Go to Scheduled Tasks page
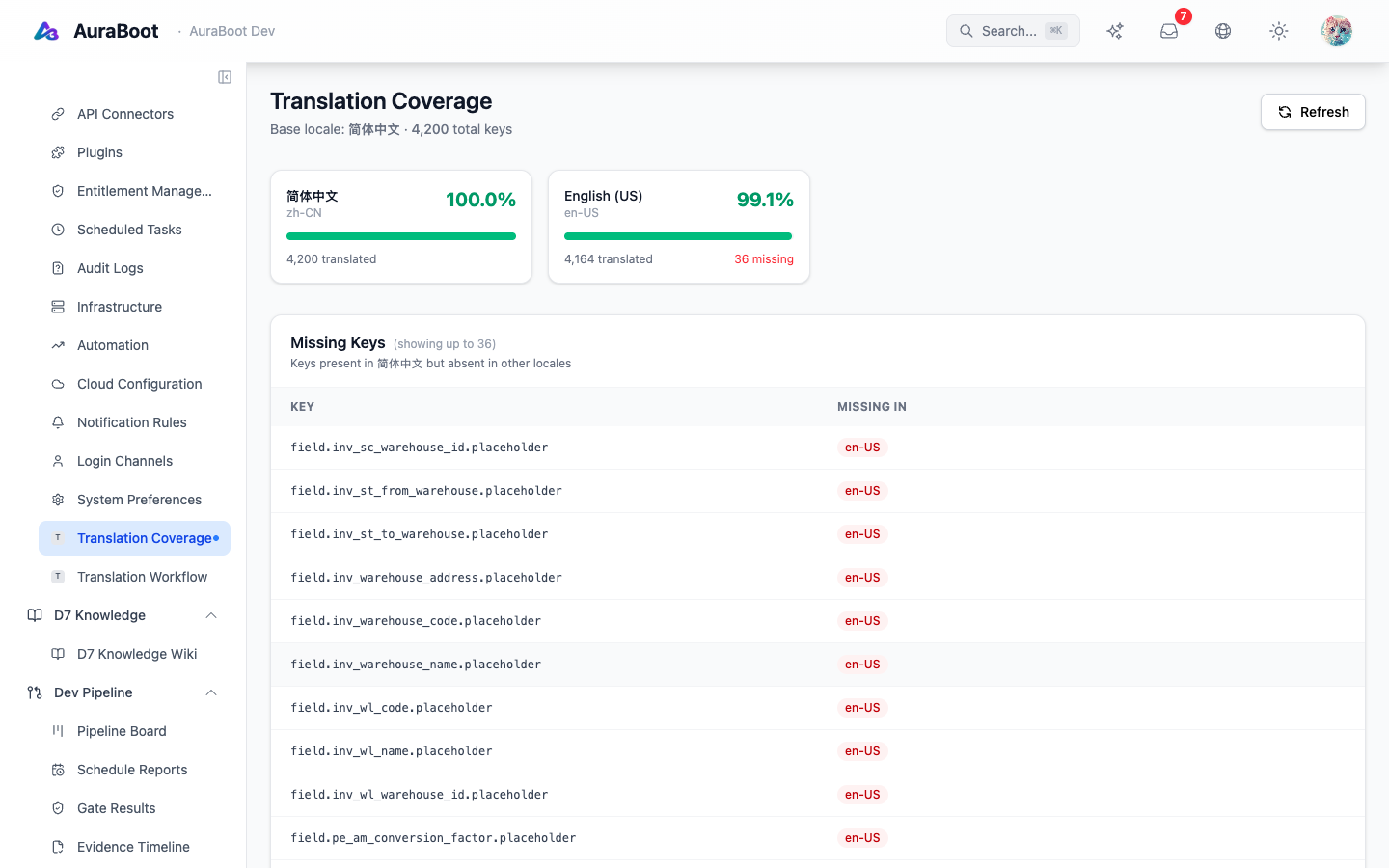The image size is (1389, 868). (x=134, y=230)
